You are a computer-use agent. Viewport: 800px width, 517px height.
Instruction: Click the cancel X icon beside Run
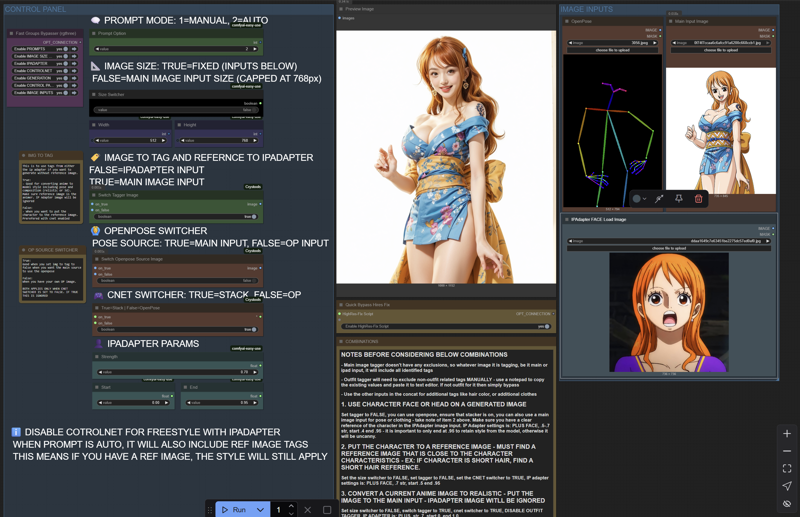click(x=308, y=510)
